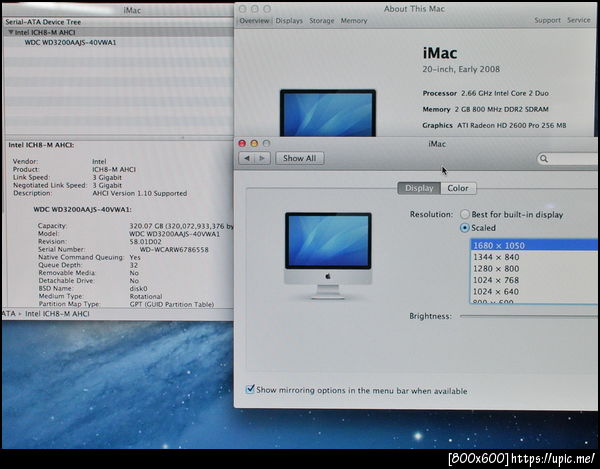Screen dimensions: 600x469
Task: Toggle Show mirroring options in menu bar checkbox
Action: (x=250, y=389)
